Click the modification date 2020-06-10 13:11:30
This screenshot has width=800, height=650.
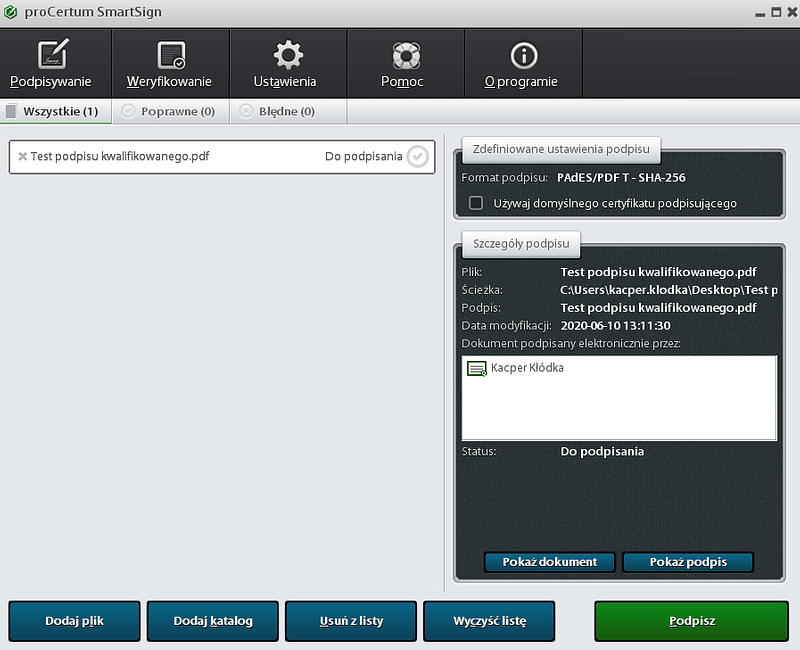615,326
